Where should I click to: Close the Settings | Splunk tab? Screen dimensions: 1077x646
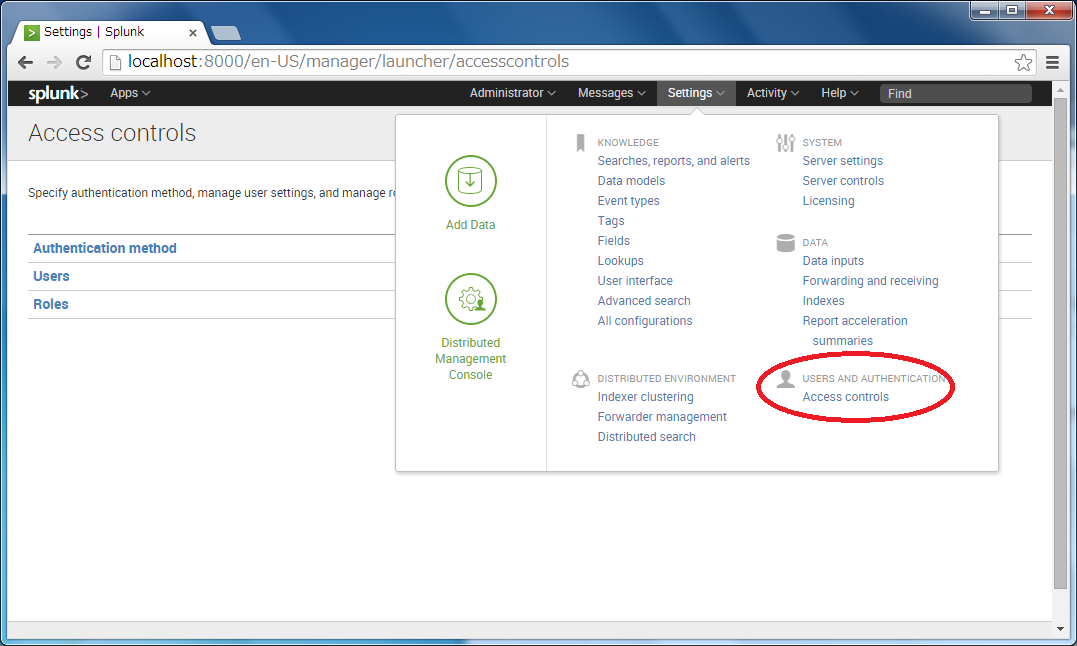(193, 32)
